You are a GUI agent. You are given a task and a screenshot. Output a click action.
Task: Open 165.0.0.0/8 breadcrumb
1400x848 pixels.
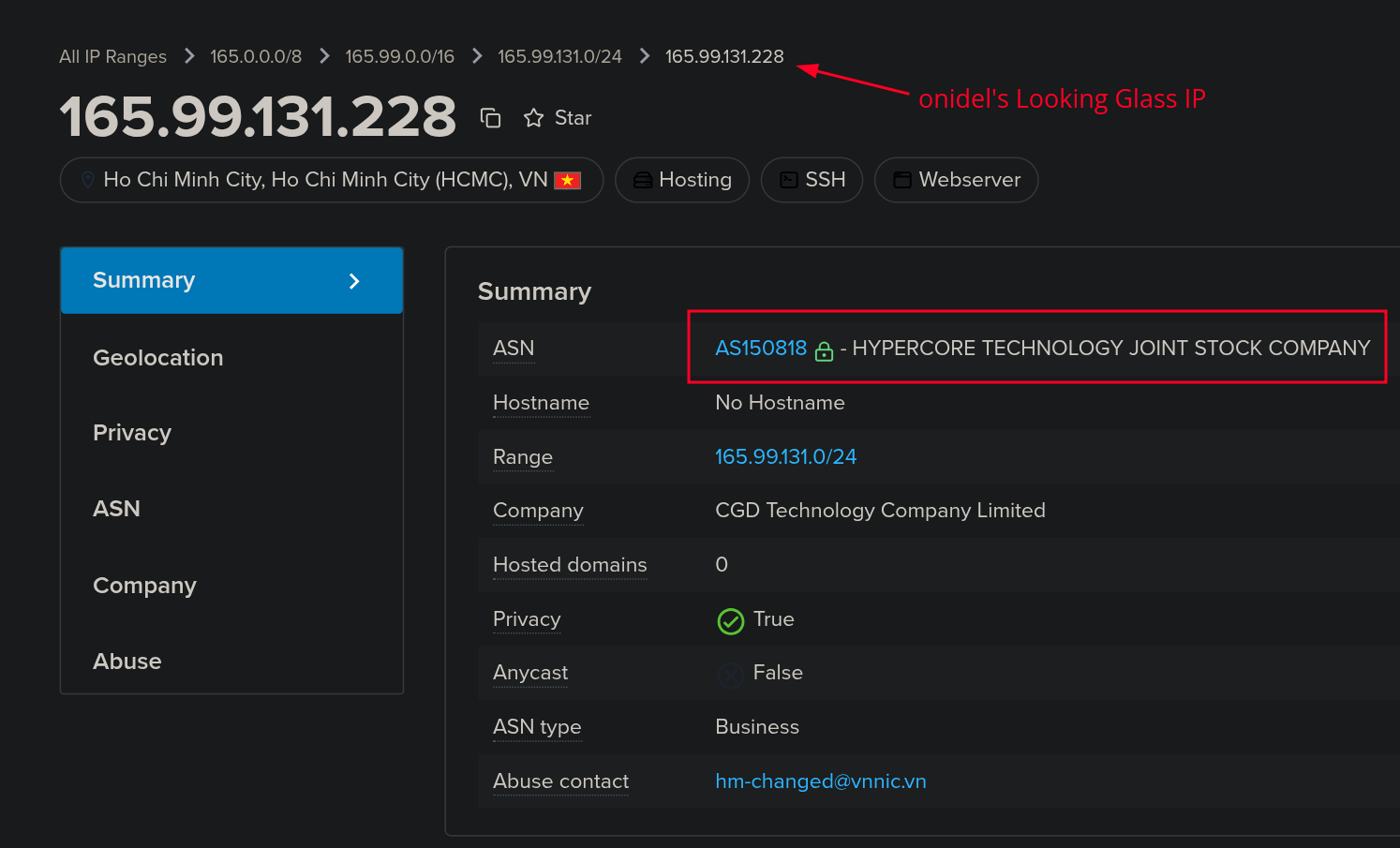point(256,56)
